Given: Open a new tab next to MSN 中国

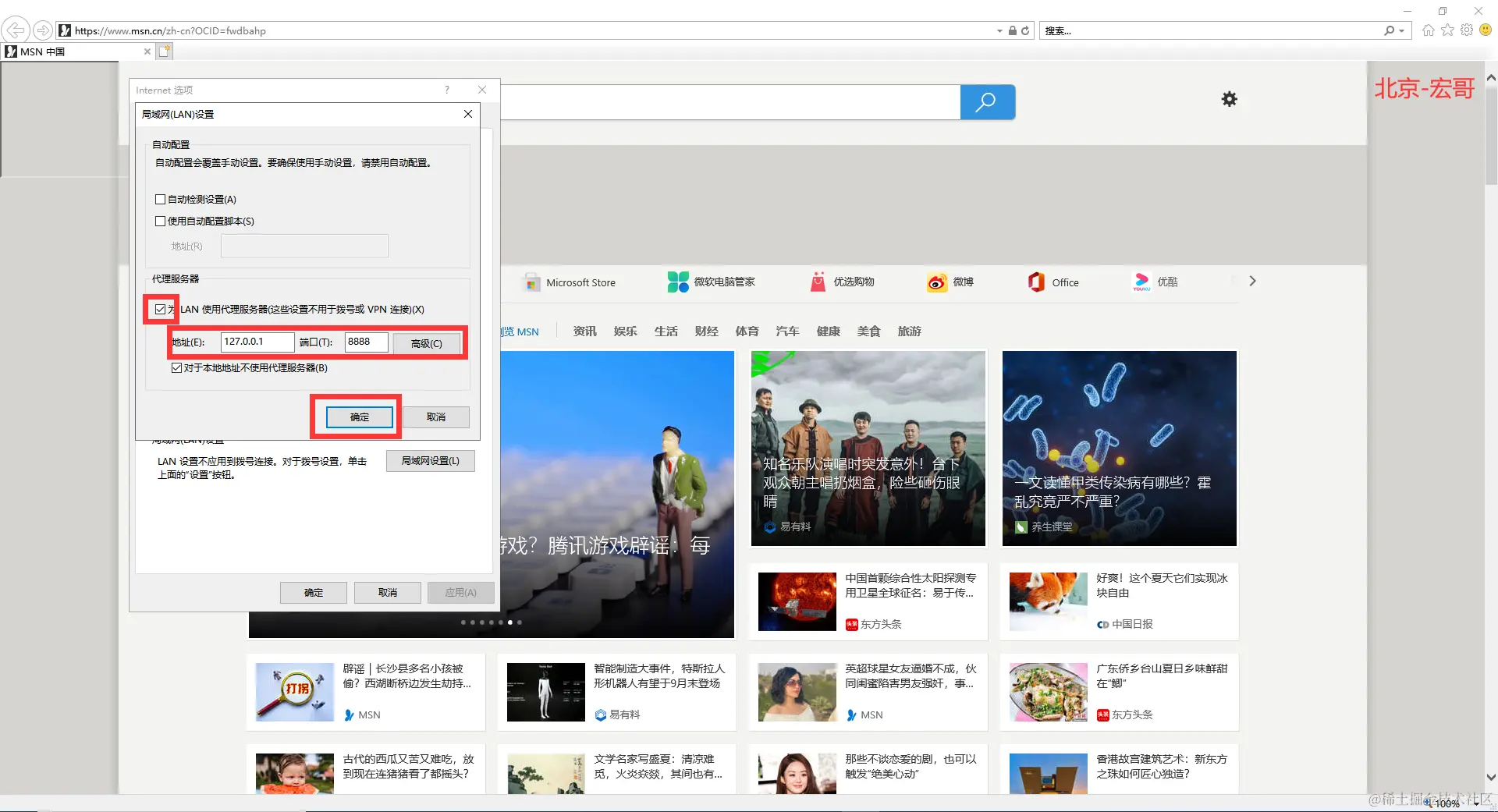Looking at the screenshot, I should click(164, 51).
